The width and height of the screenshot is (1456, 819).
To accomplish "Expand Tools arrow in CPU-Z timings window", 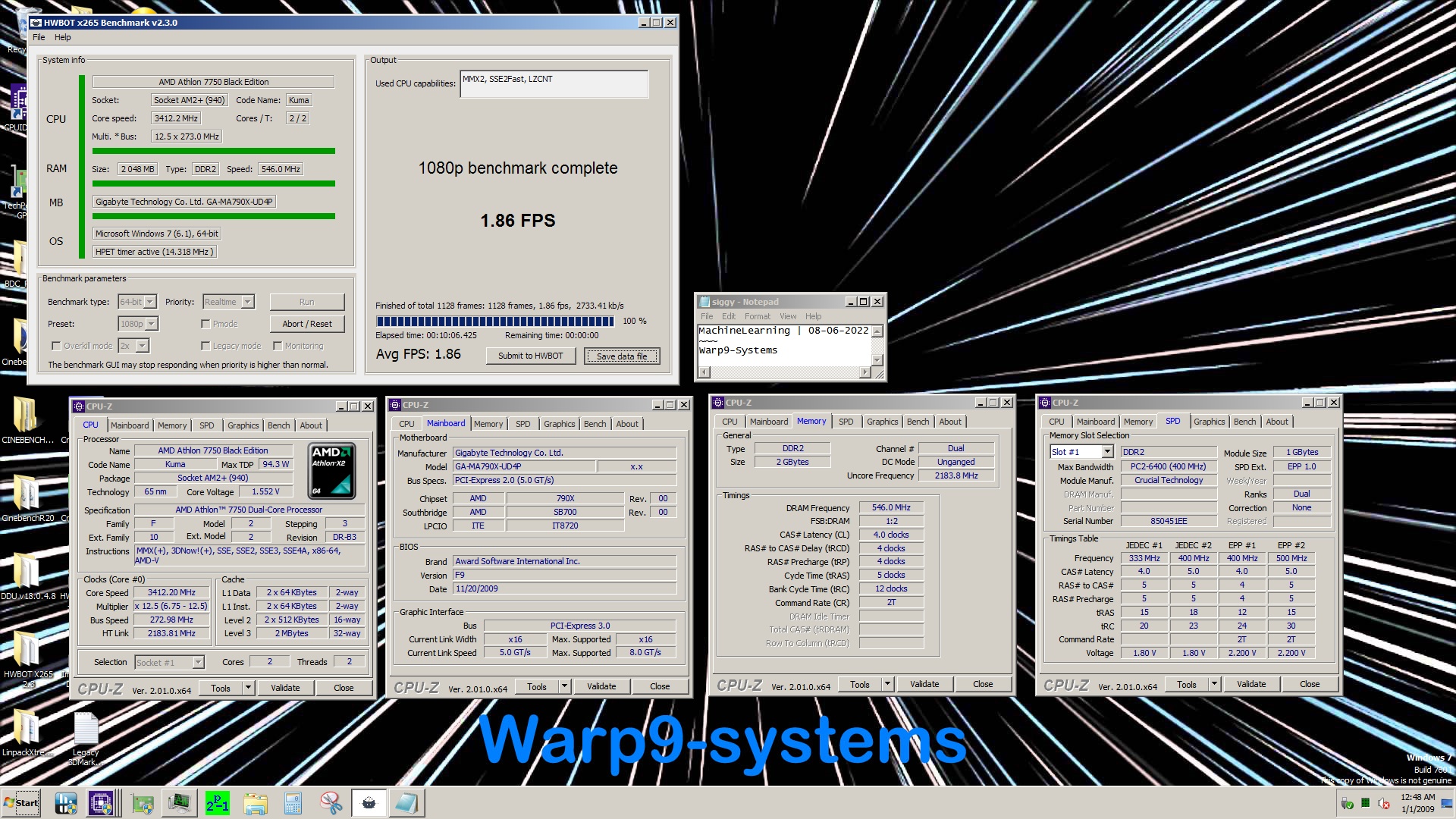I will (x=887, y=684).
